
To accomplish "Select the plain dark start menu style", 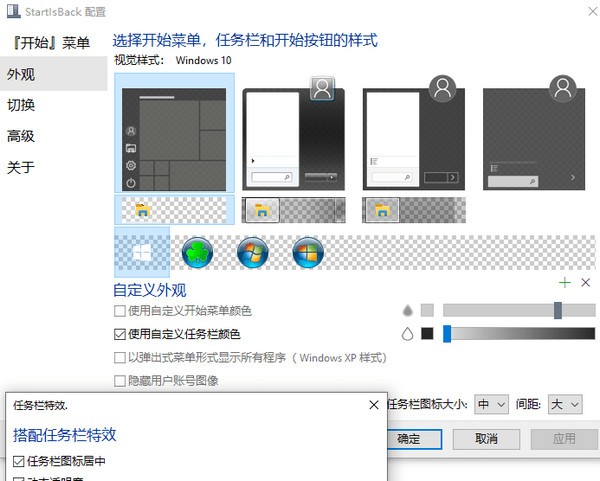I will [x=534, y=133].
